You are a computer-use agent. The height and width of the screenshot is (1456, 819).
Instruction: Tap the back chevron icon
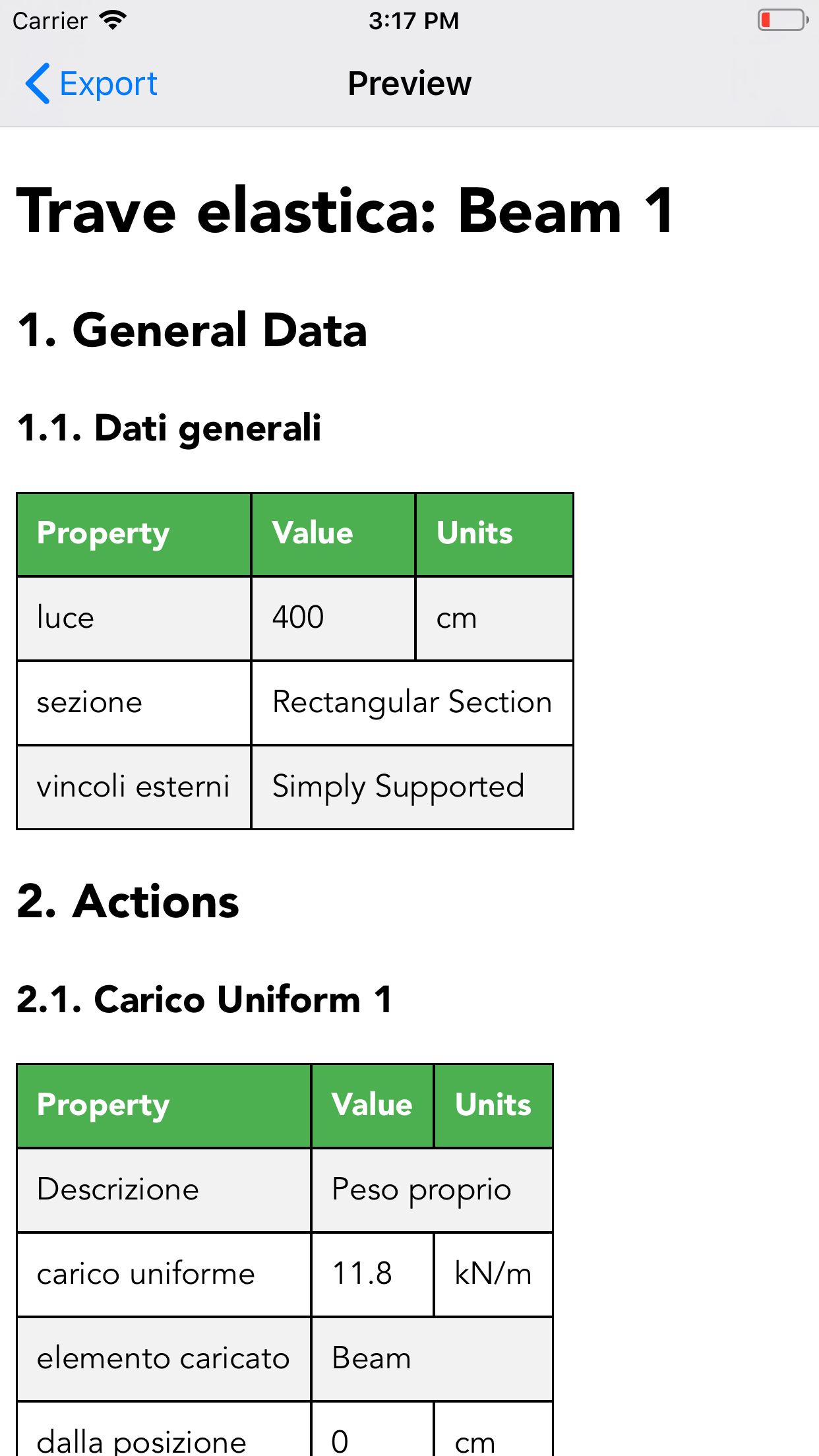click(38, 84)
